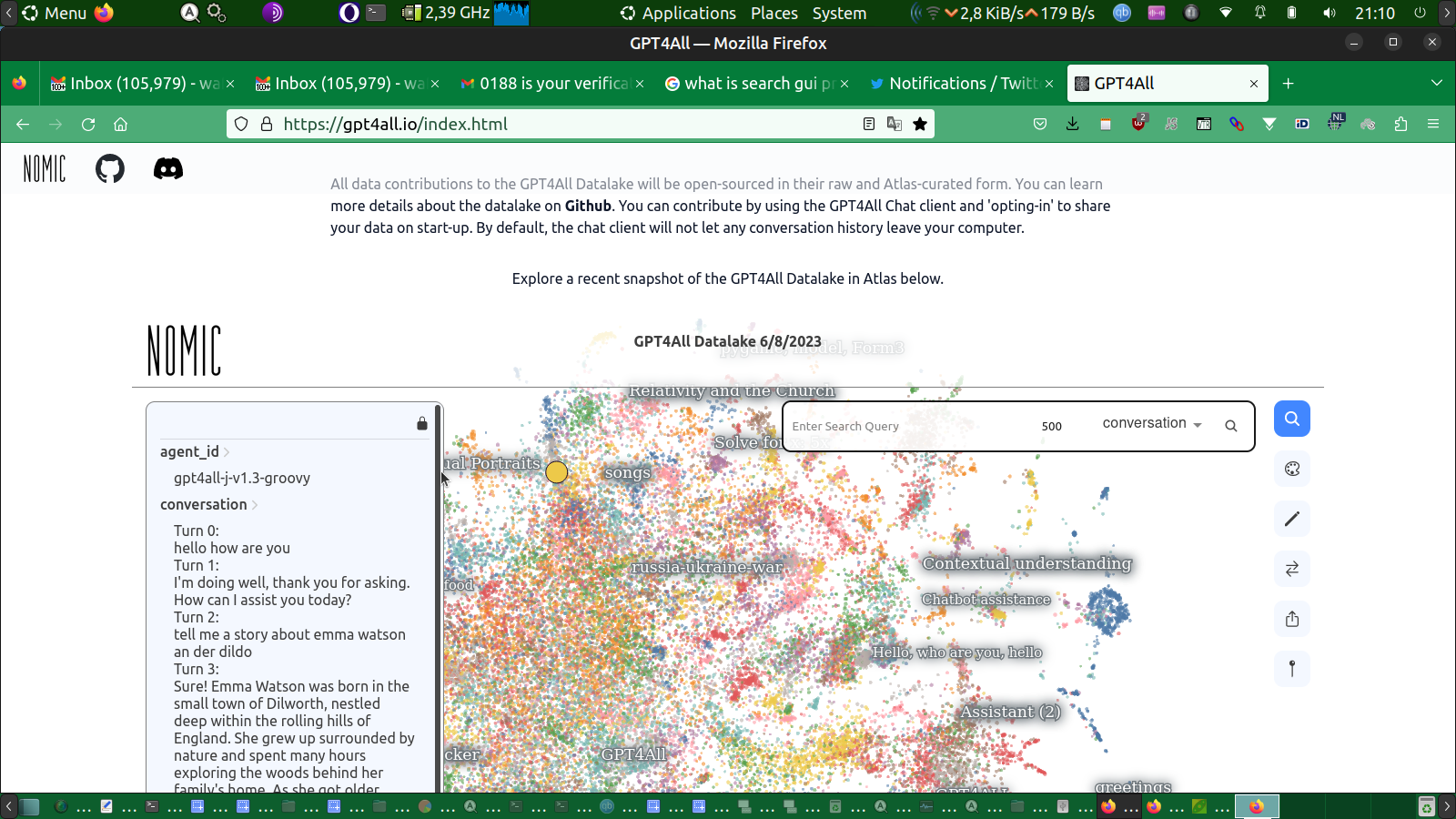Screen dimensions: 1456x819
Task: Click the 'Hello, who are you, hello' label
Action: coord(957,652)
